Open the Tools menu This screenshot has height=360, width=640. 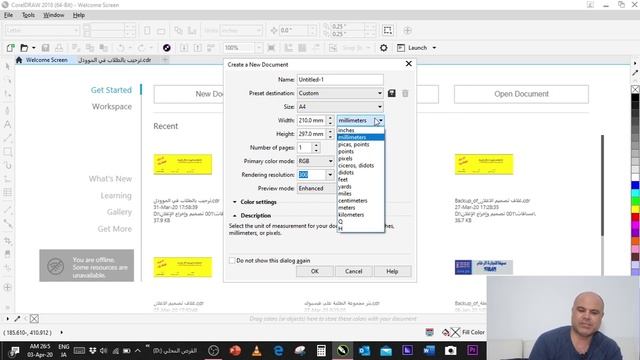tap(28, 15)
